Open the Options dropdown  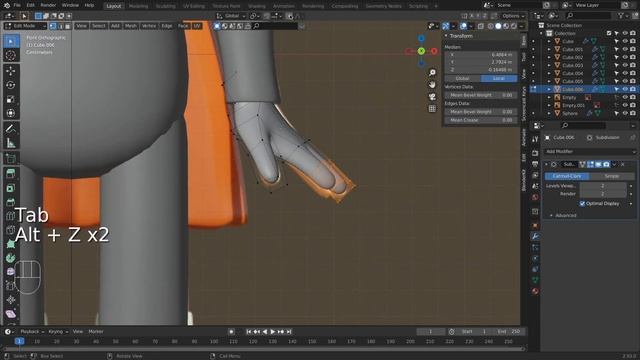tap(513, 16)
